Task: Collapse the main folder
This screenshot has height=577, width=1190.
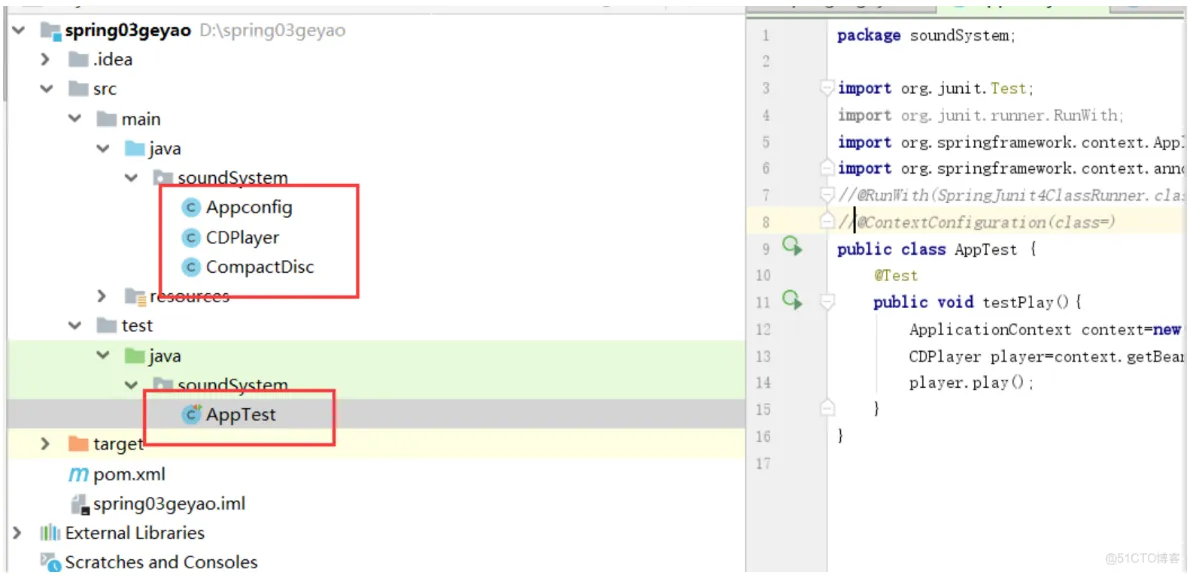Action: (74, 118)
